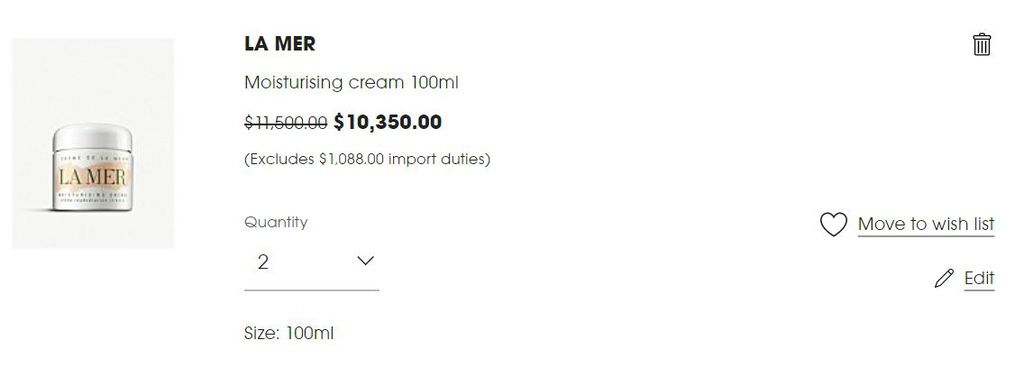
Task: Open the Move to wish list link
Action: [926, 224]
